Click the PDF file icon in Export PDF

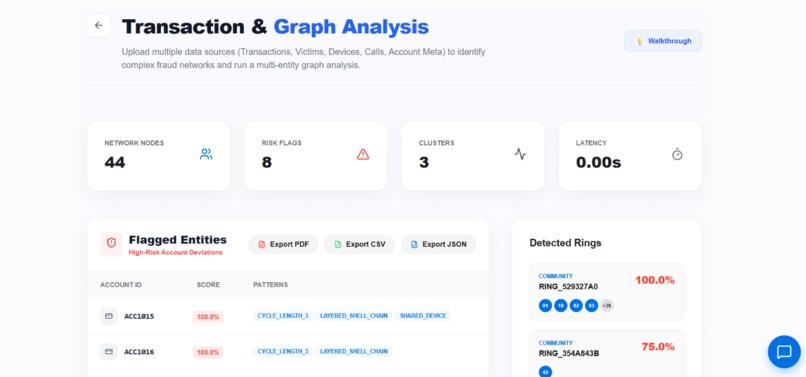[x=261, y=245]
